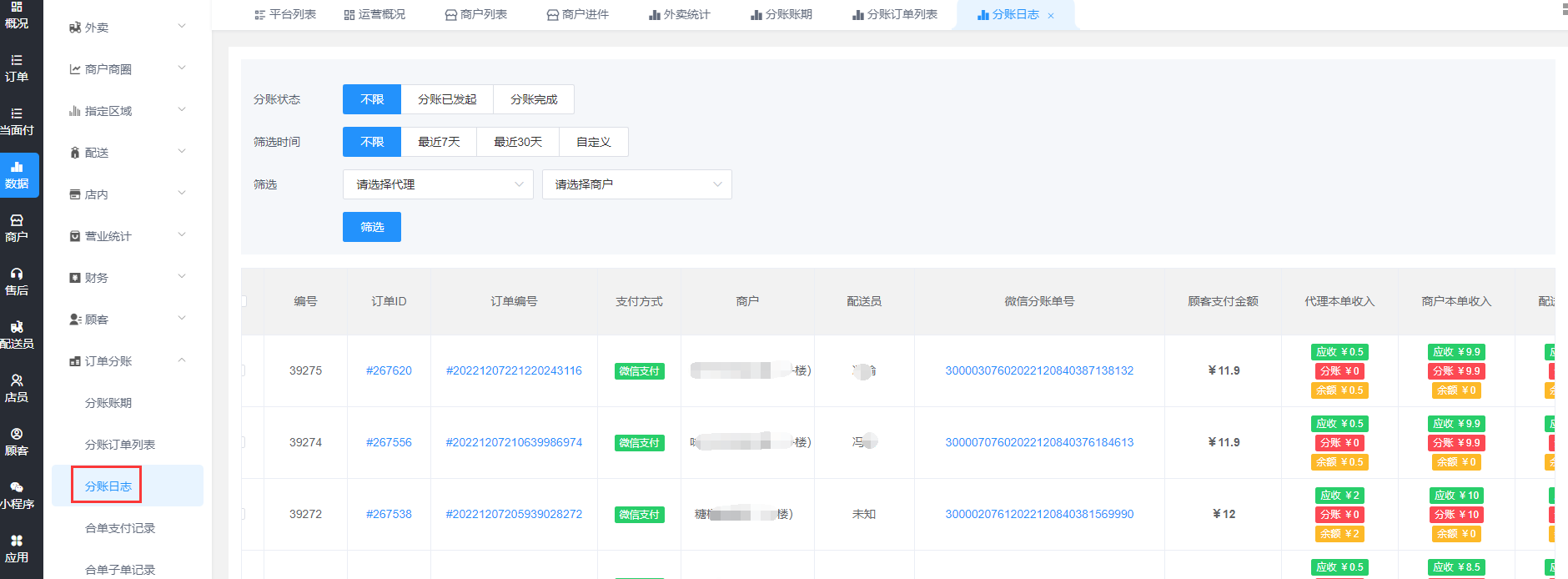The height and width of the screenshot is (579, 1568).
Task: Switch to the 外卖统计 tab
Action: click(680, 14)
